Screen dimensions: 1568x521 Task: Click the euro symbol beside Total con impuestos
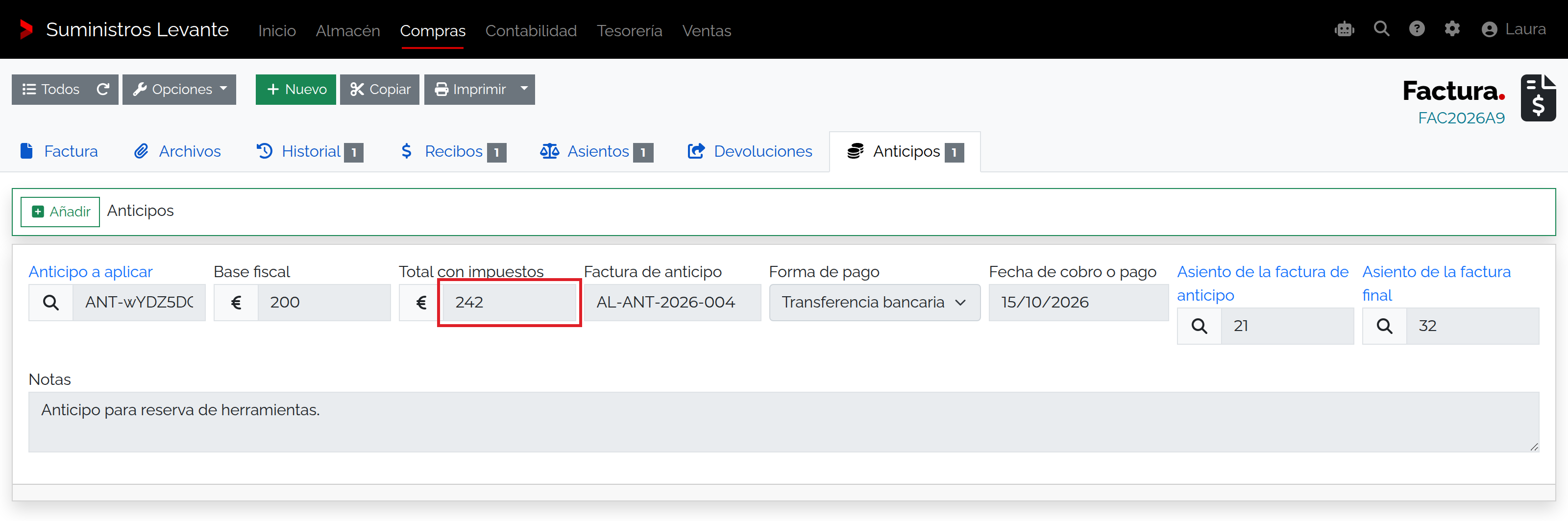point(421,302)
